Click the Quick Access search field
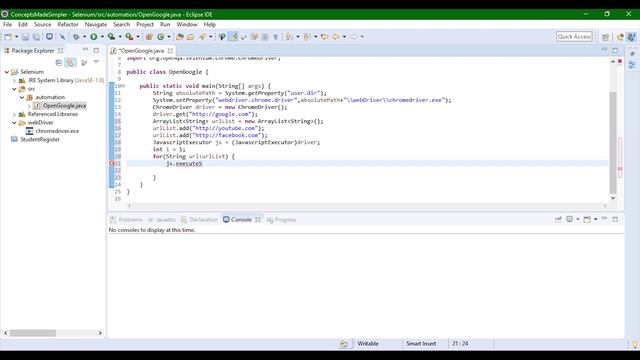The width and height of the screenshot is (640, 360). (574, 37)
